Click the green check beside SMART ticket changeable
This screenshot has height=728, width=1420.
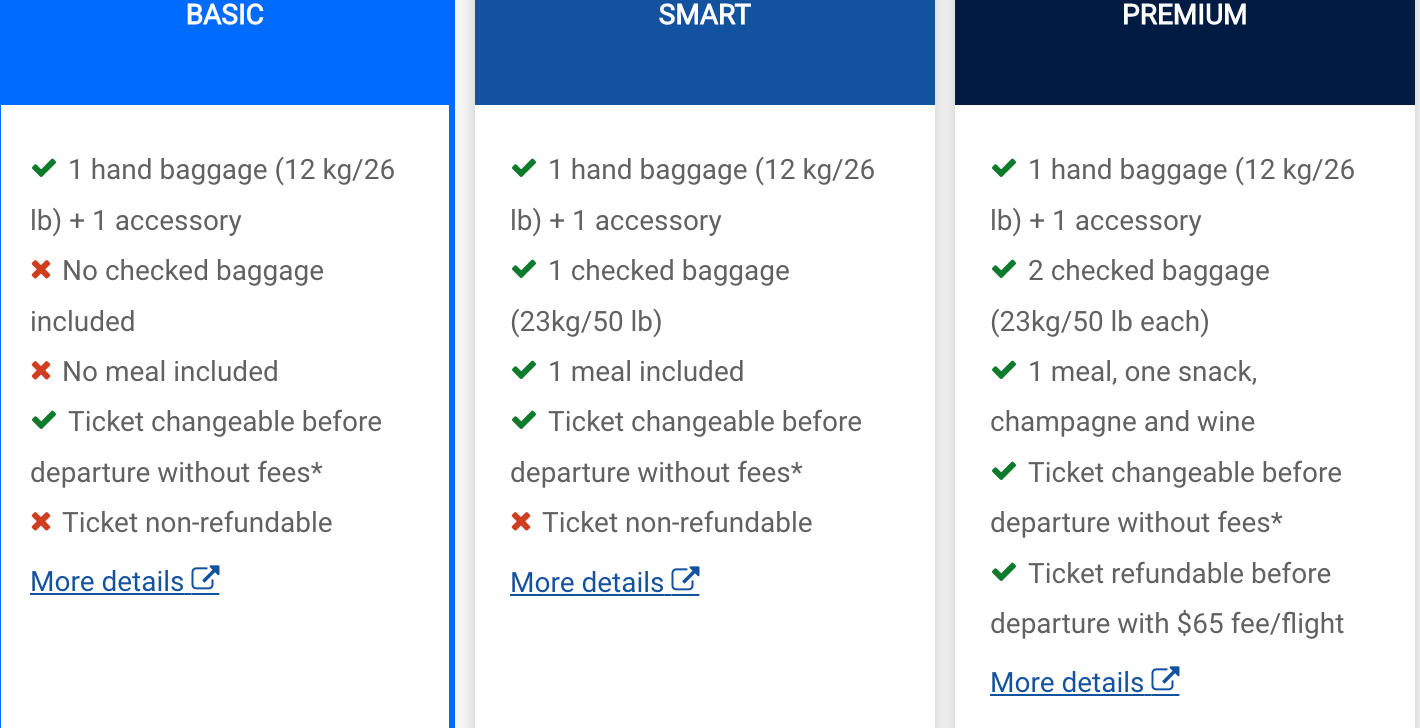point(524,421)
